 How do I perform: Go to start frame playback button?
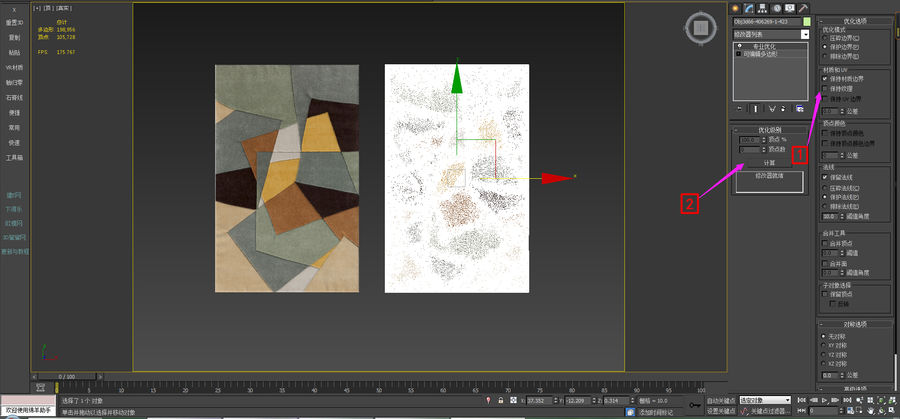[x=801, y=399]
